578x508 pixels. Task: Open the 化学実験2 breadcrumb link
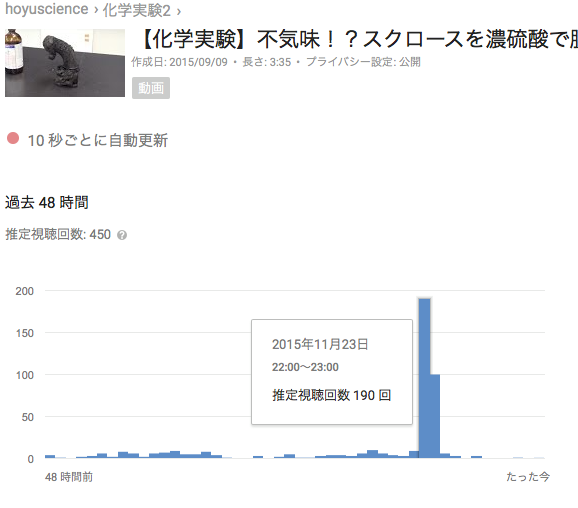pyautogui.click(x=137, y=10)
